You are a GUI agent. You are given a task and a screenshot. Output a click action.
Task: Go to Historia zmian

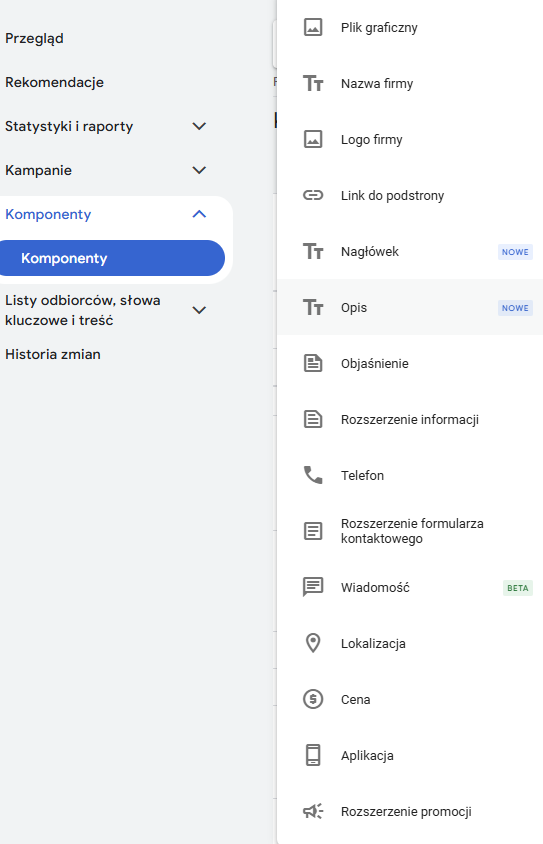tap(53, 354)
